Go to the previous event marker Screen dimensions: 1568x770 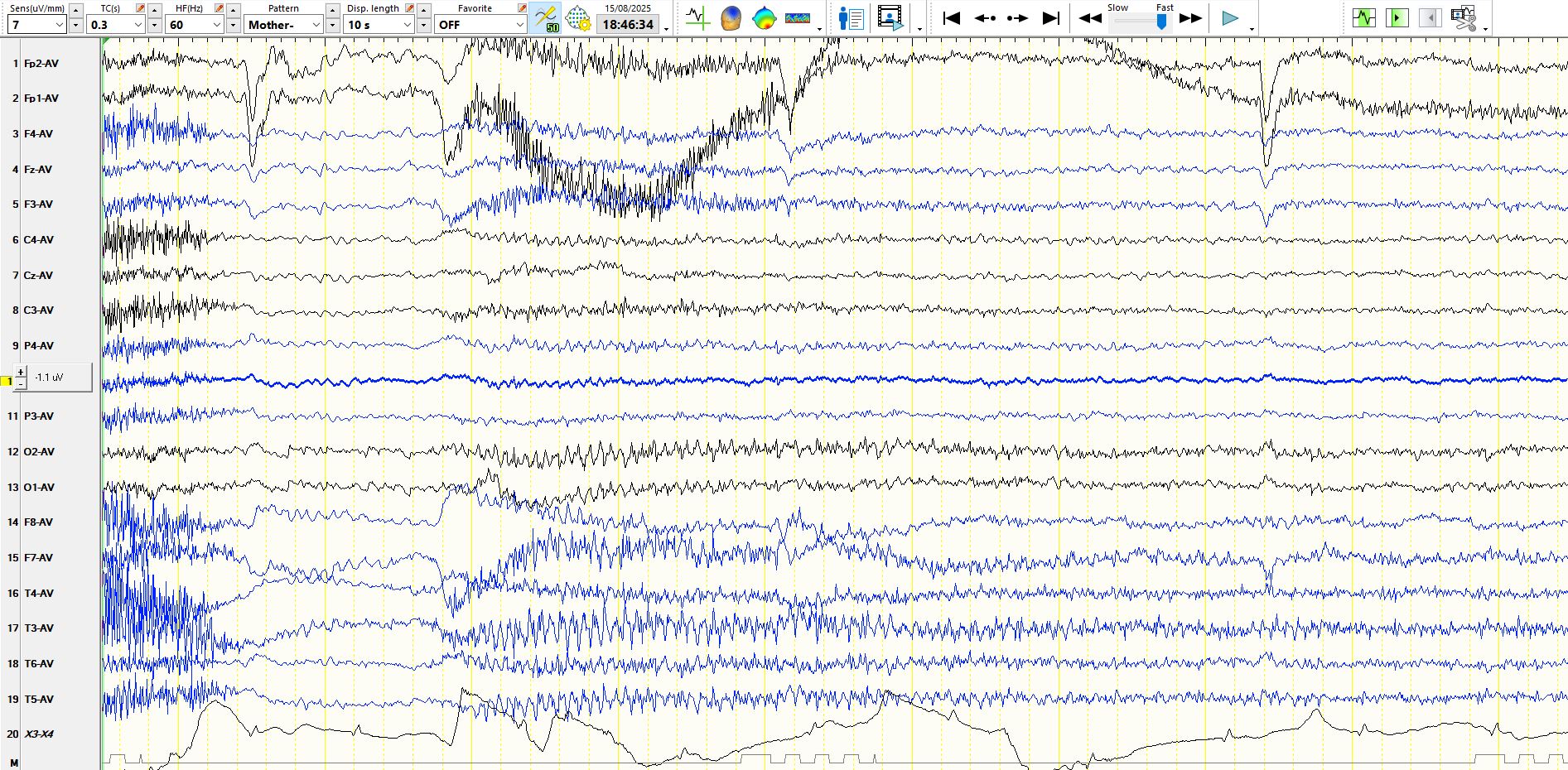(985, 18)
